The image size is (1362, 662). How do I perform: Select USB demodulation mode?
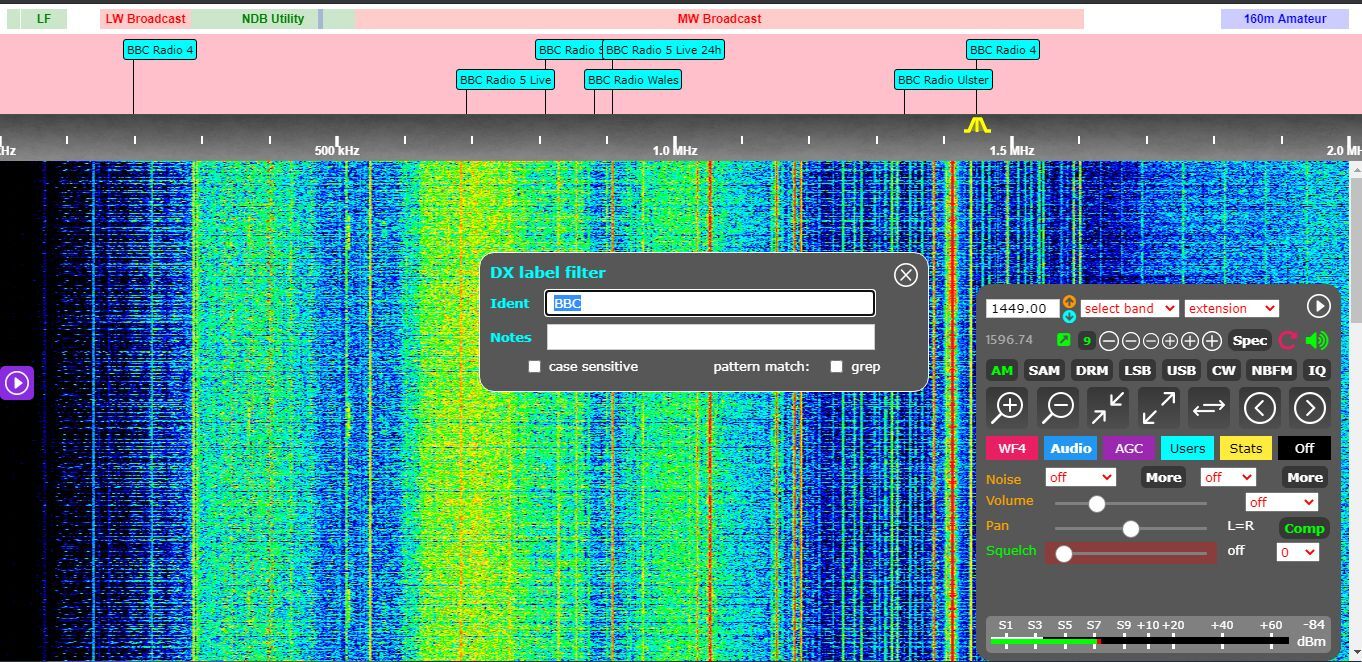(1181, 370)
